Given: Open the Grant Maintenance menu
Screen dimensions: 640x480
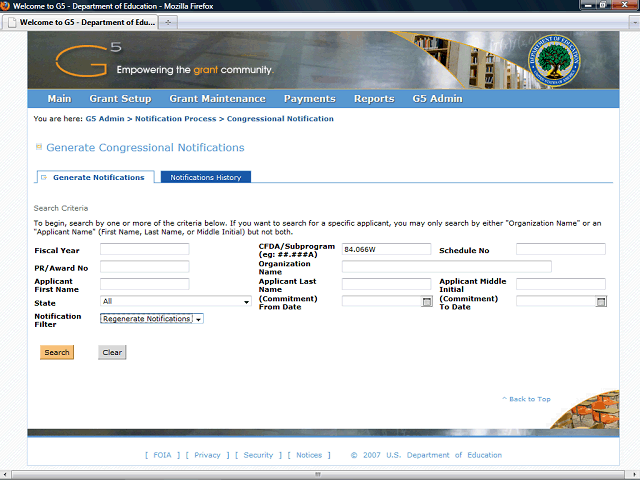Looking at the screenshot, I should tap(218, 99).
